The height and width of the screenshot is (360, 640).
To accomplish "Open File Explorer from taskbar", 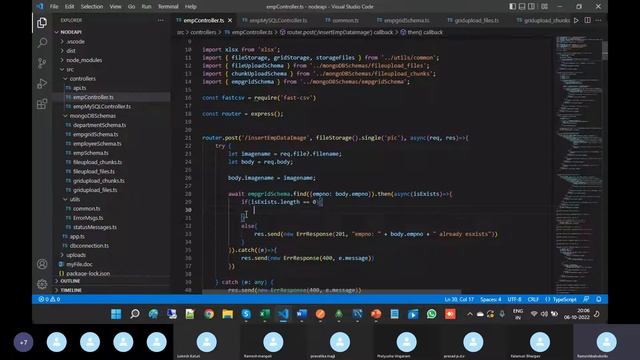I will click(x=227, y=314).
